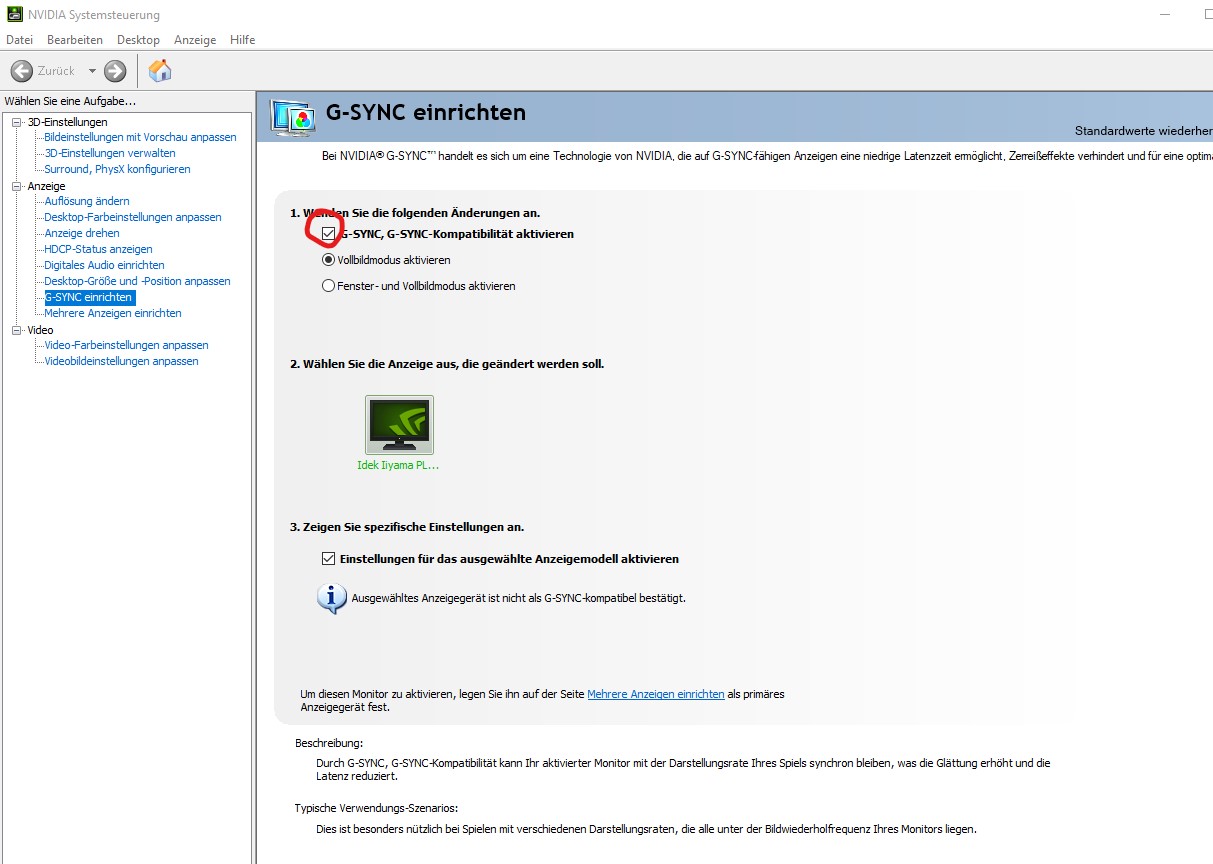The width and height of the screenshot is (1213, 864).
Task: Open Surround, PhysX konfigurieren page
Action: point(117,169)
